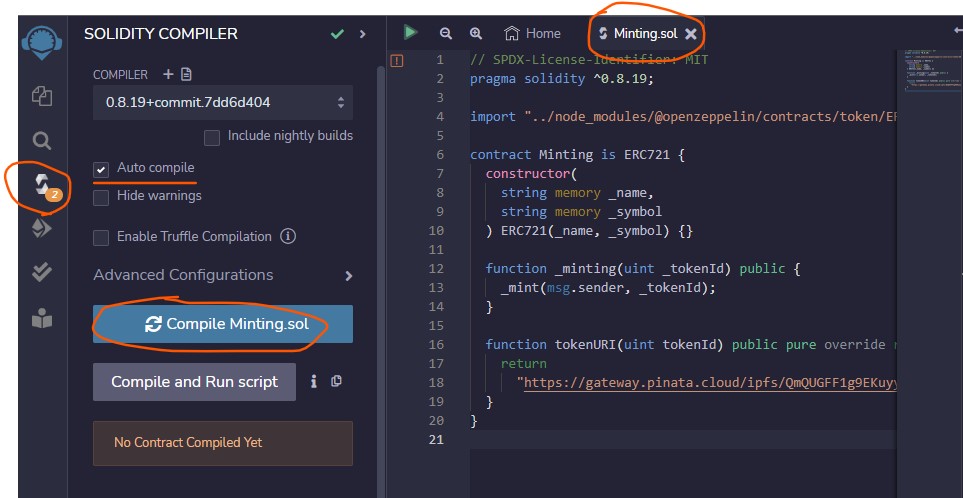Click the pragma solidity line in editor

(x=562, y=79)
